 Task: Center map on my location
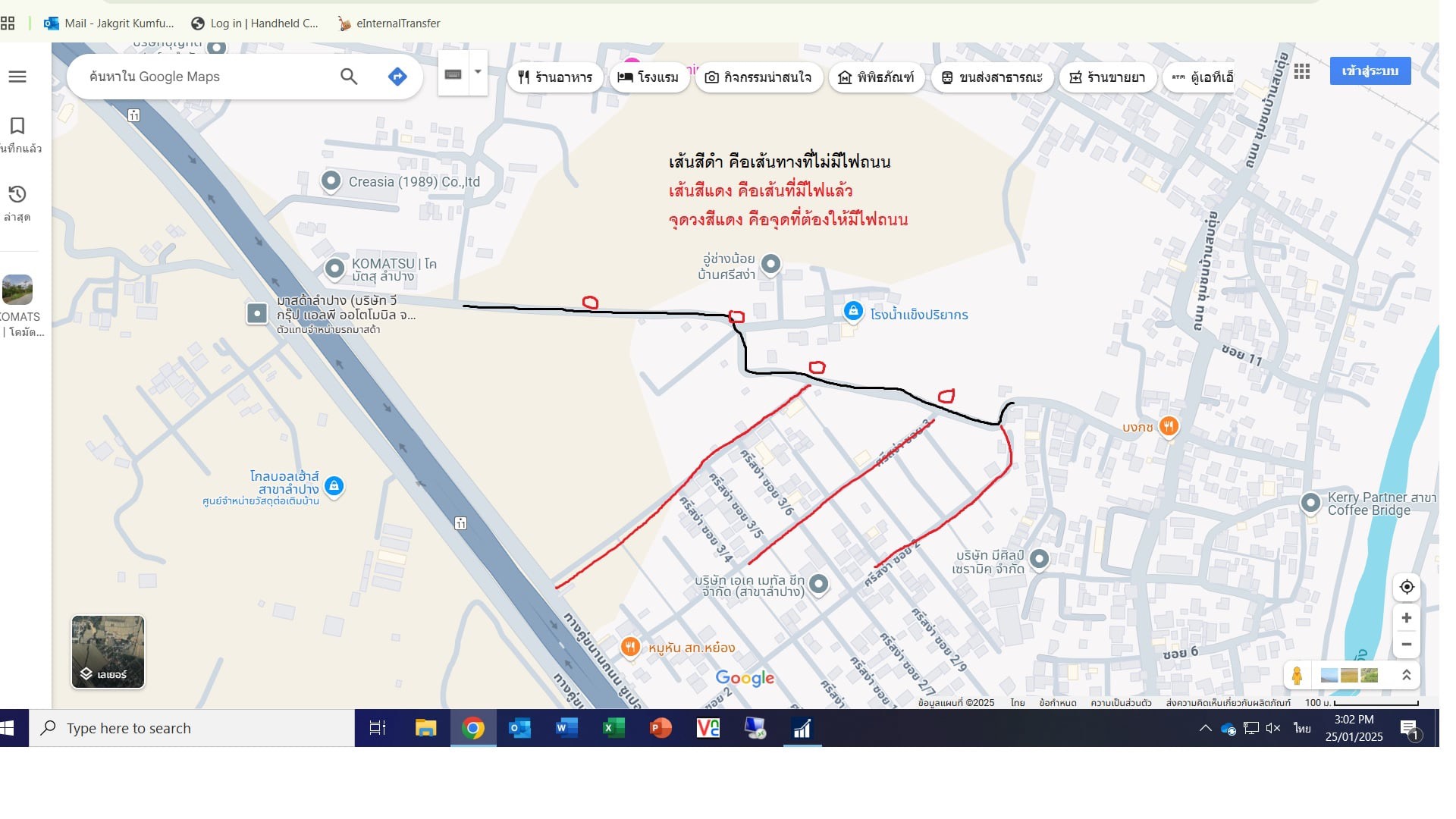[x=1407, y=587]
